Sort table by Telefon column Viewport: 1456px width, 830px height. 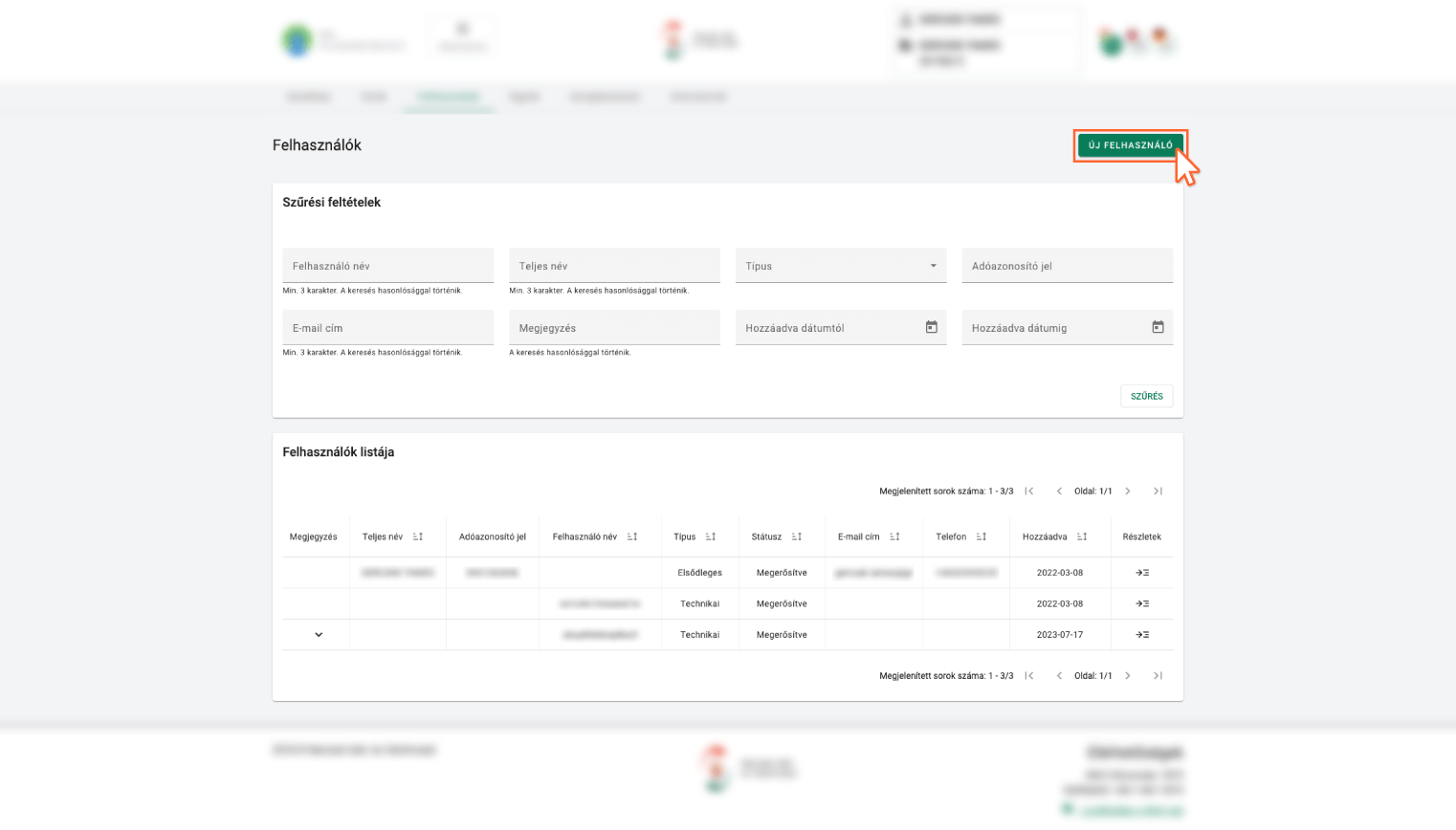(981, 537)
